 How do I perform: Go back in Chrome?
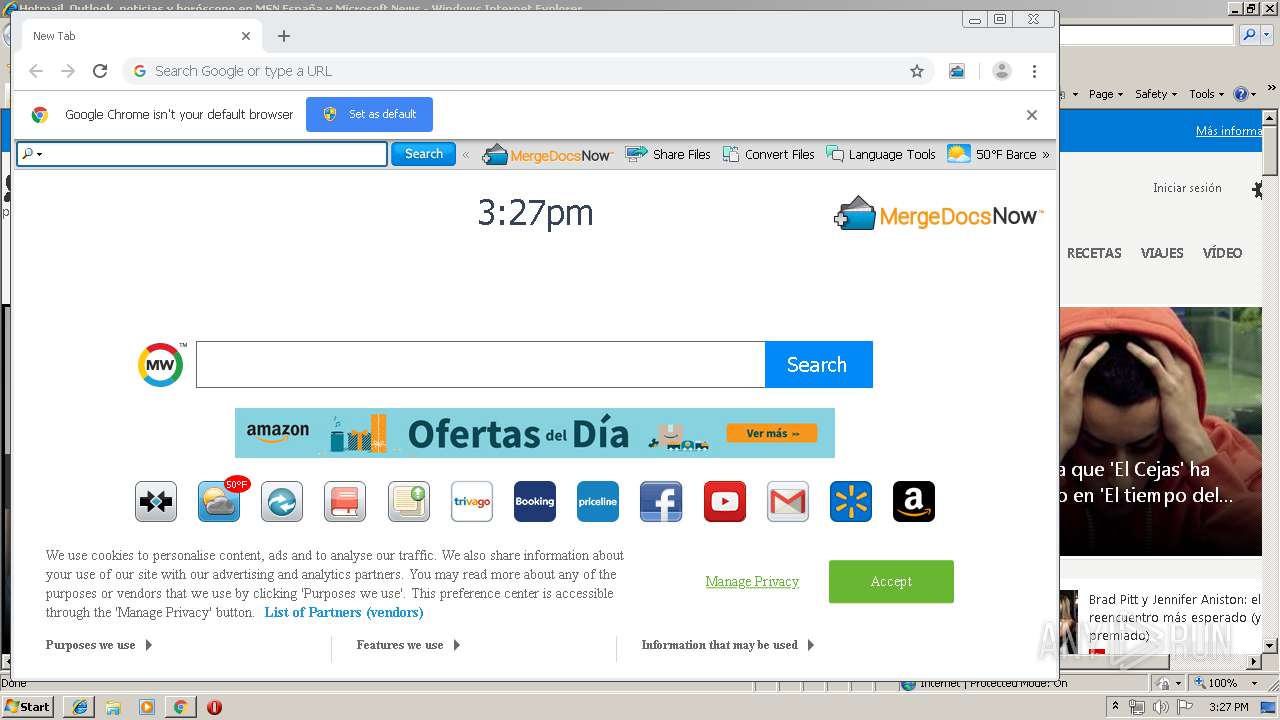coord(36,71)
